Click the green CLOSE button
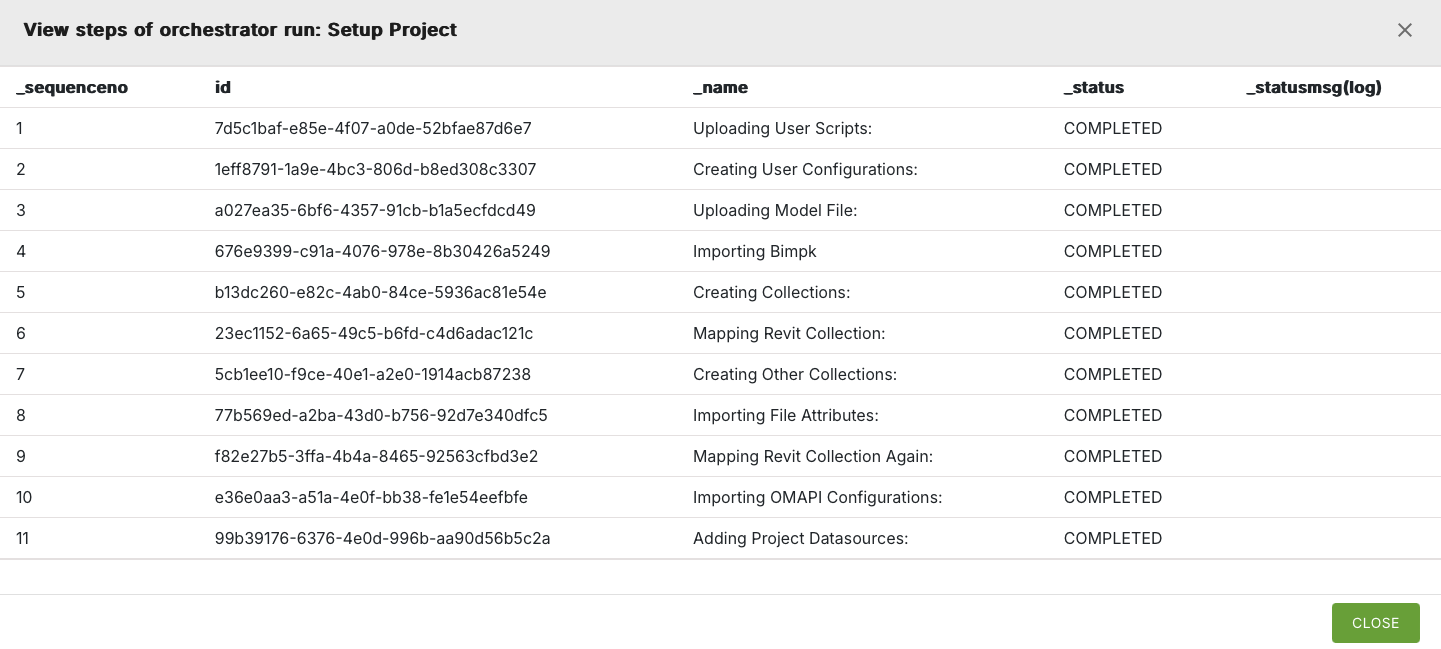Image resolution: width=1441 pixels, height=649 pixels. pos(1375,623)
